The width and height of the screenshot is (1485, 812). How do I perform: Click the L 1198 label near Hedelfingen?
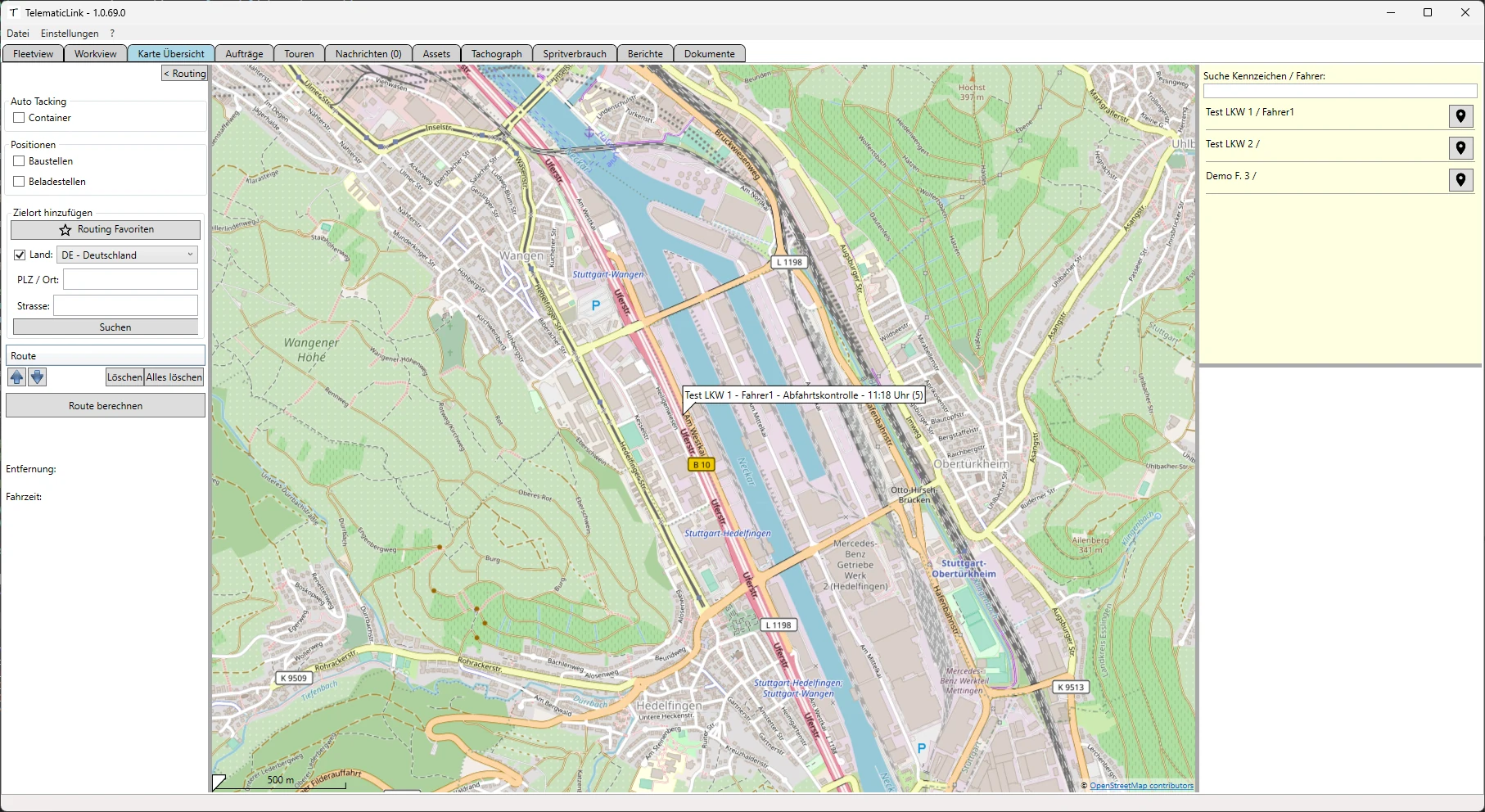779,625
